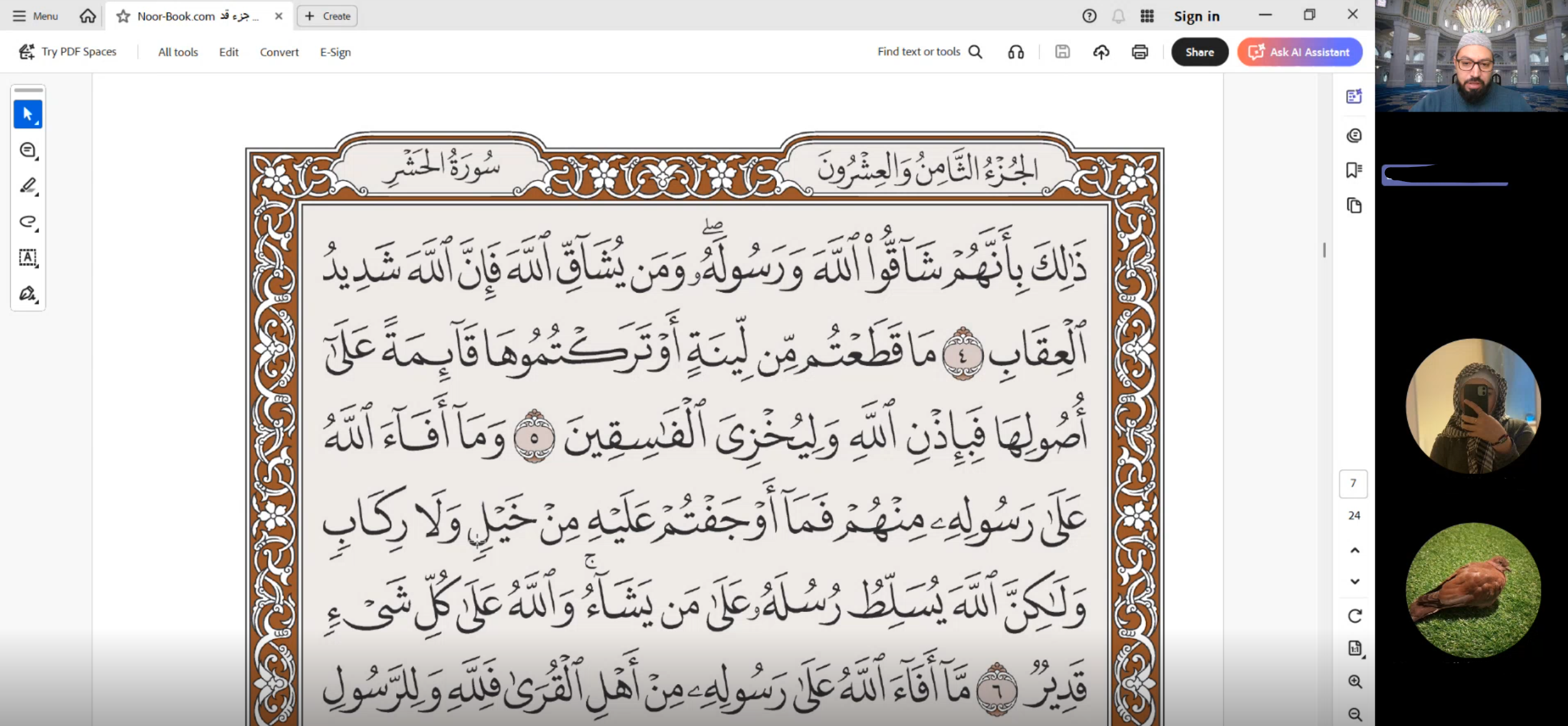Screen dimensions: 1568x726
Task: Click the Share button
Action: tap(1199, 52)
